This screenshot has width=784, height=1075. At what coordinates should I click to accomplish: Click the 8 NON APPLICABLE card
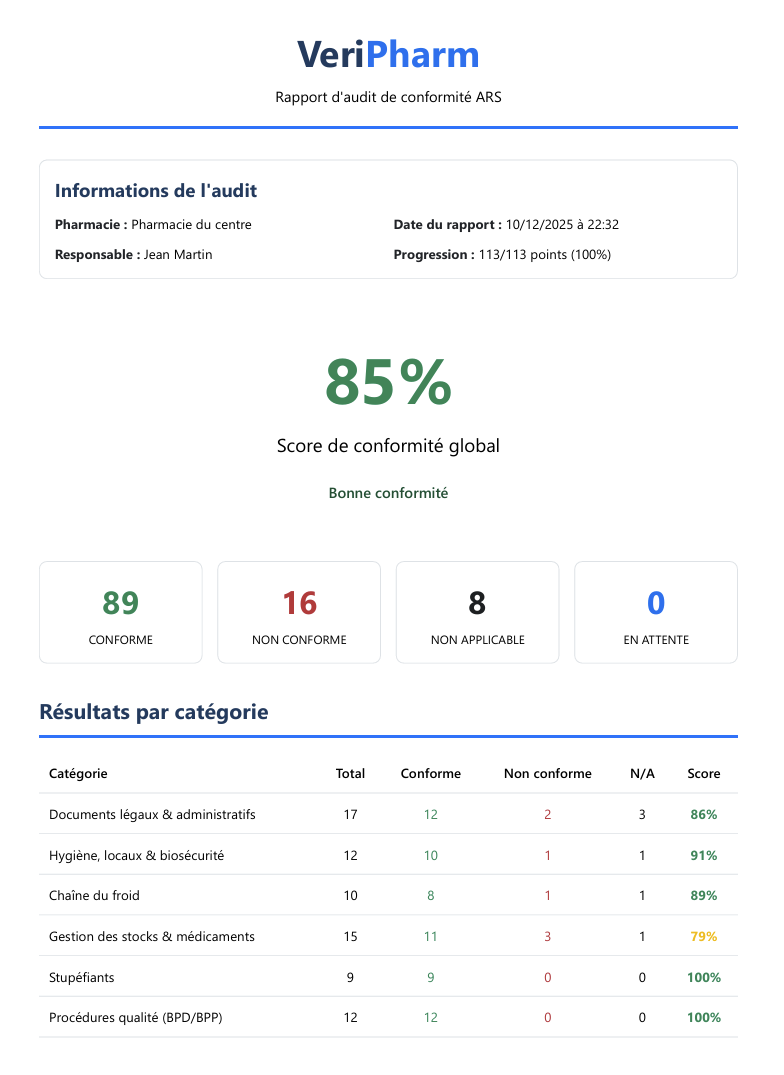[x=478, y=612]
